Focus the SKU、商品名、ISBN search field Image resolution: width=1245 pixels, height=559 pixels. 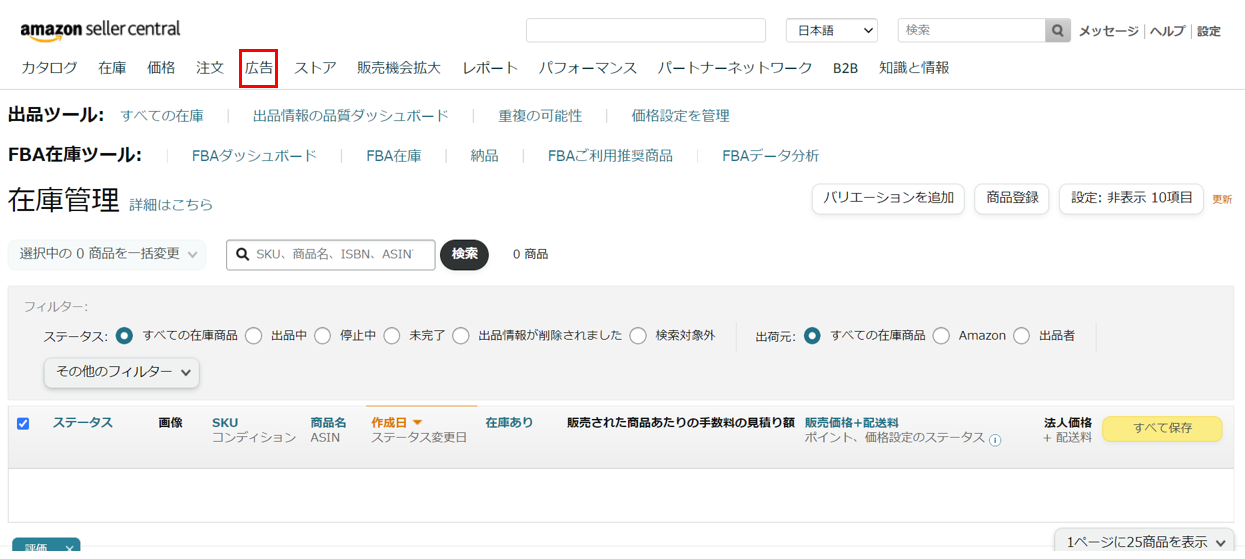point(331,255)
